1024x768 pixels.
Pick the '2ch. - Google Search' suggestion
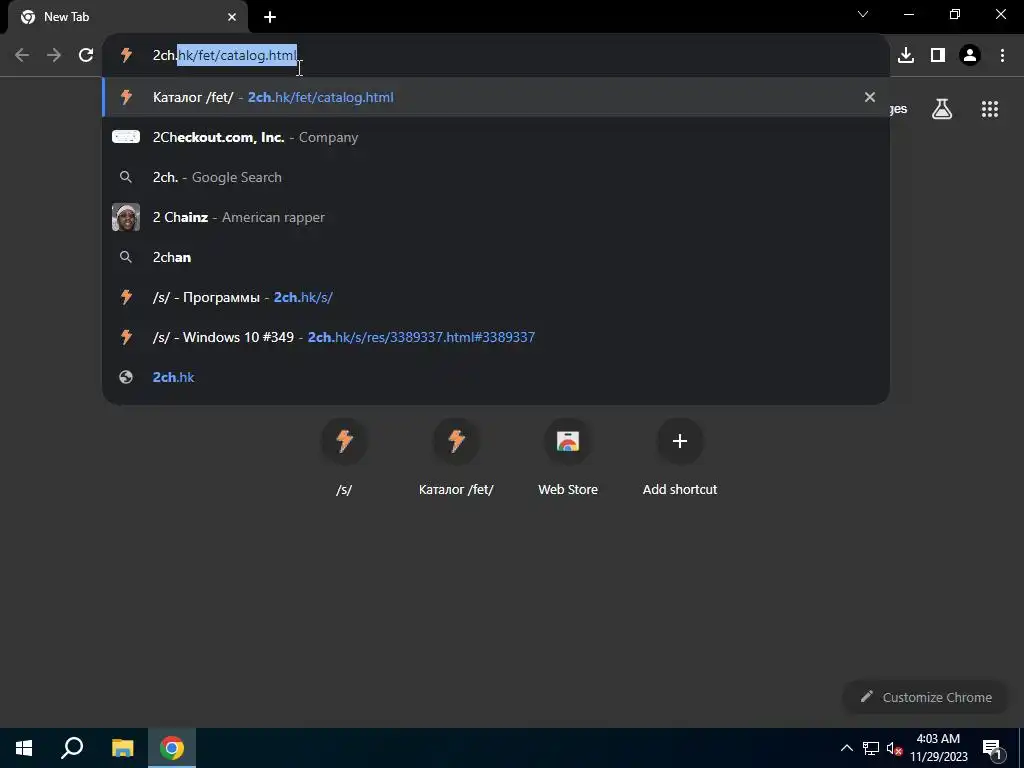click(496, 177)
